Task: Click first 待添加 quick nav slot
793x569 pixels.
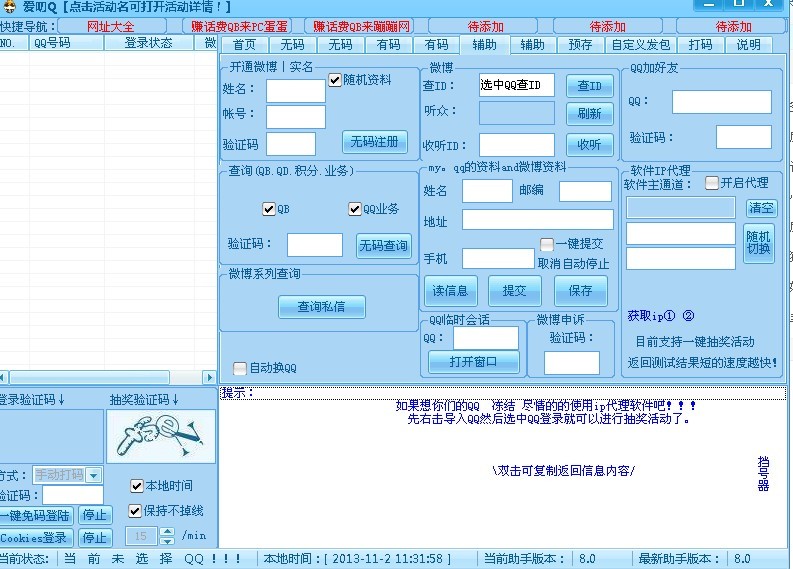Action: point(484,26)
